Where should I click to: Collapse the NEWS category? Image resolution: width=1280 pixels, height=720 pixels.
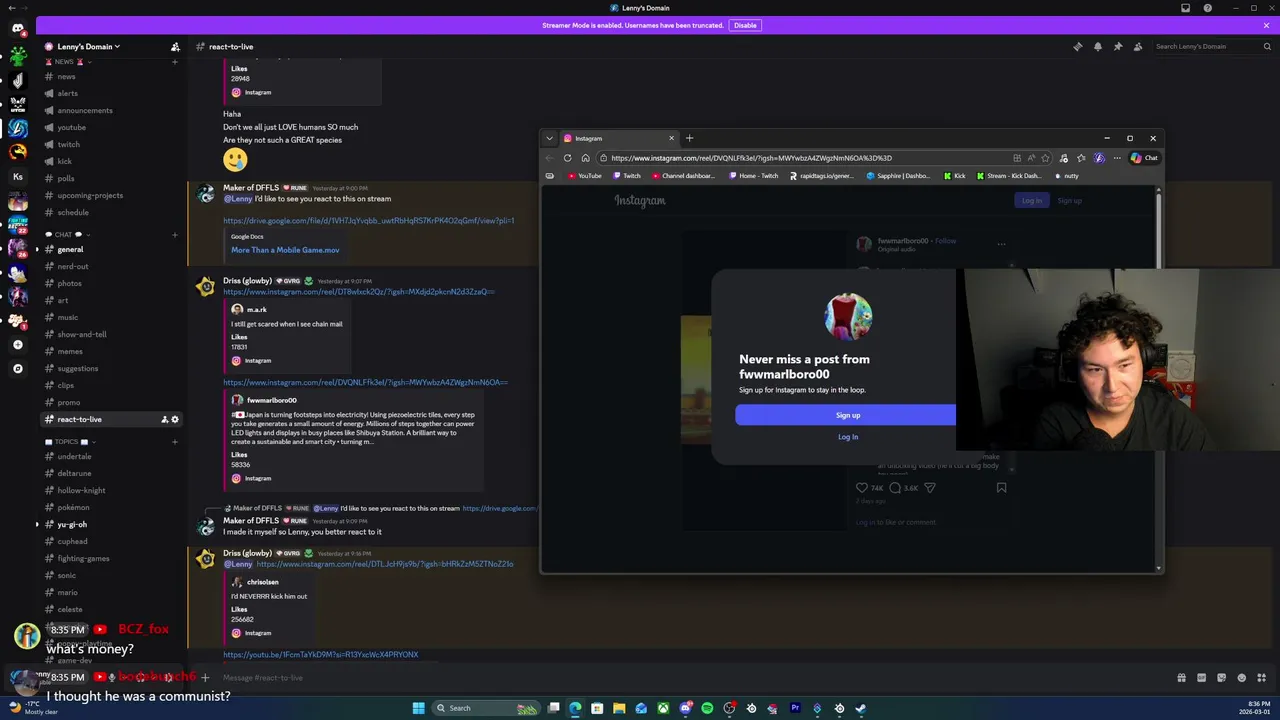pos(68,62)
